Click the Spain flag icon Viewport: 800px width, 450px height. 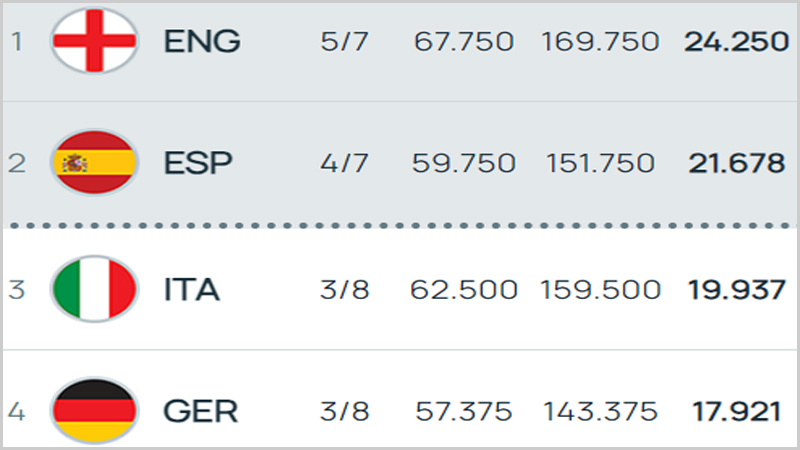[94, 163]
